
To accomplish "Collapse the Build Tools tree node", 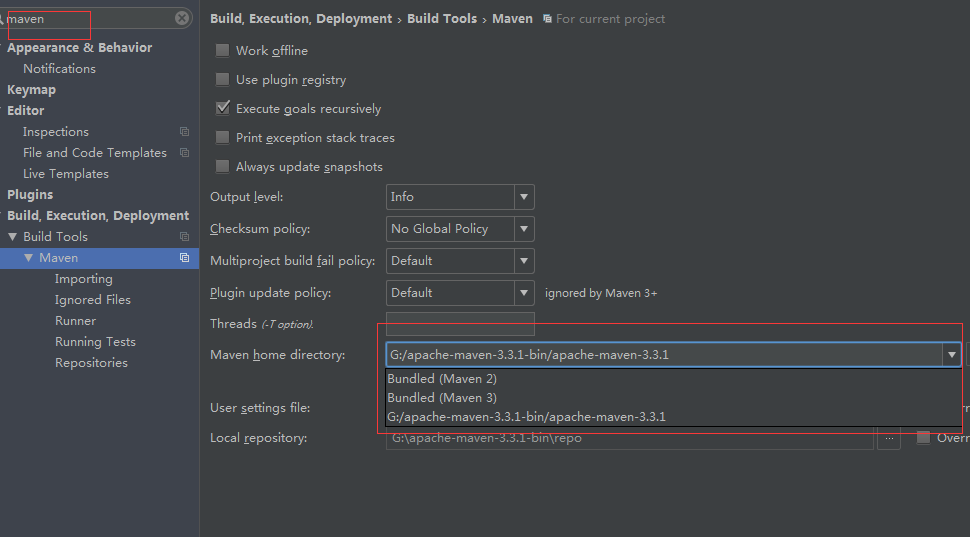I will point(12,237).
